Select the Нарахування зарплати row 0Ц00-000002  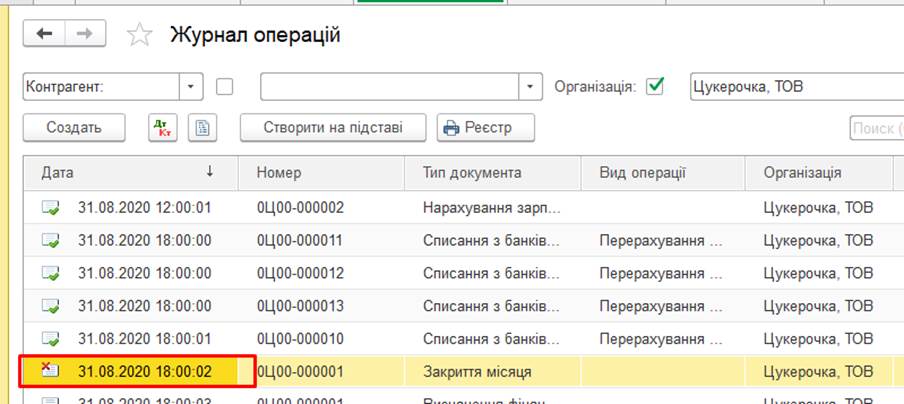coord(490,208)
